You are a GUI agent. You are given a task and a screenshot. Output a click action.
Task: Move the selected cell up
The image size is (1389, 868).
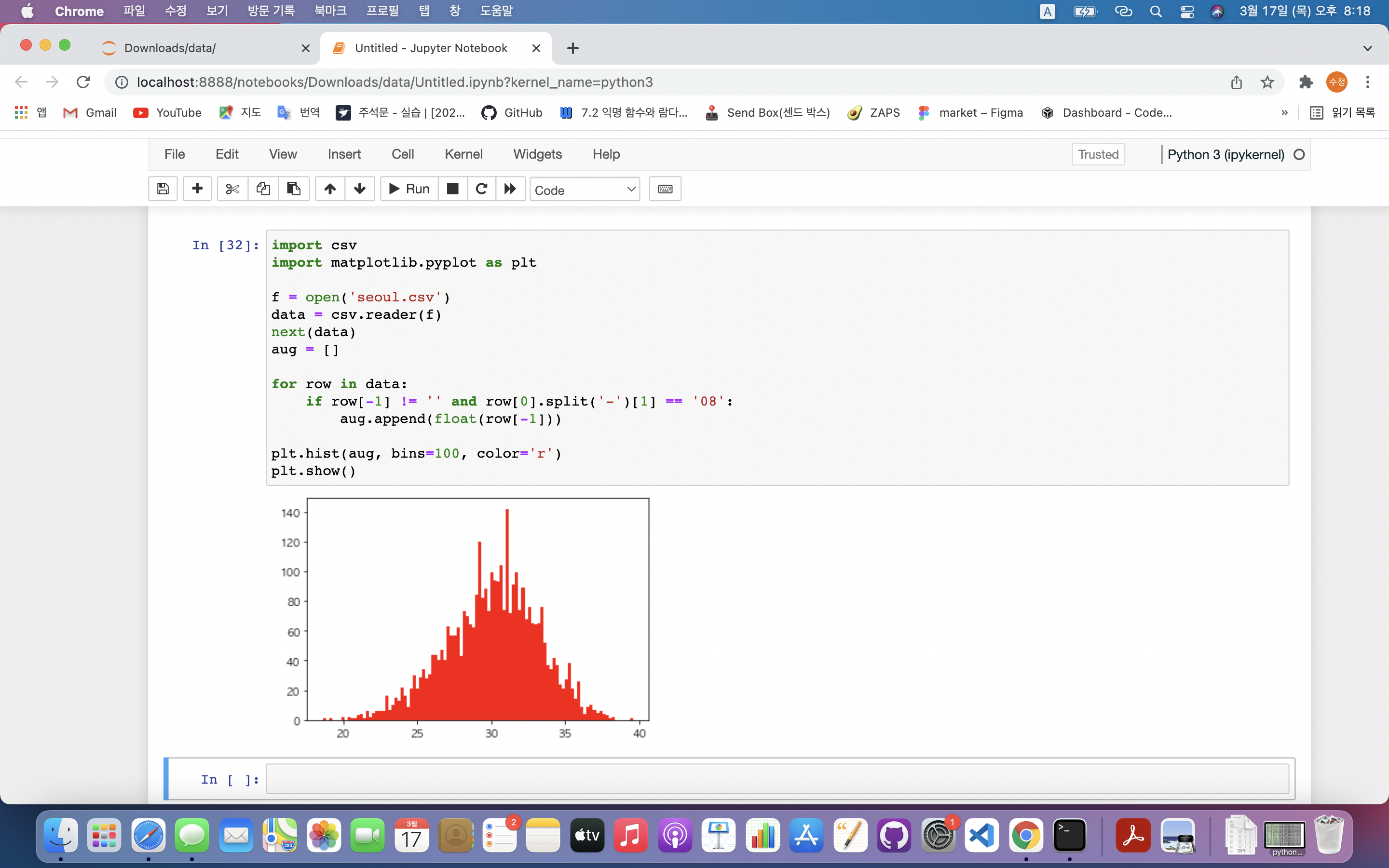tap(330, 189)
